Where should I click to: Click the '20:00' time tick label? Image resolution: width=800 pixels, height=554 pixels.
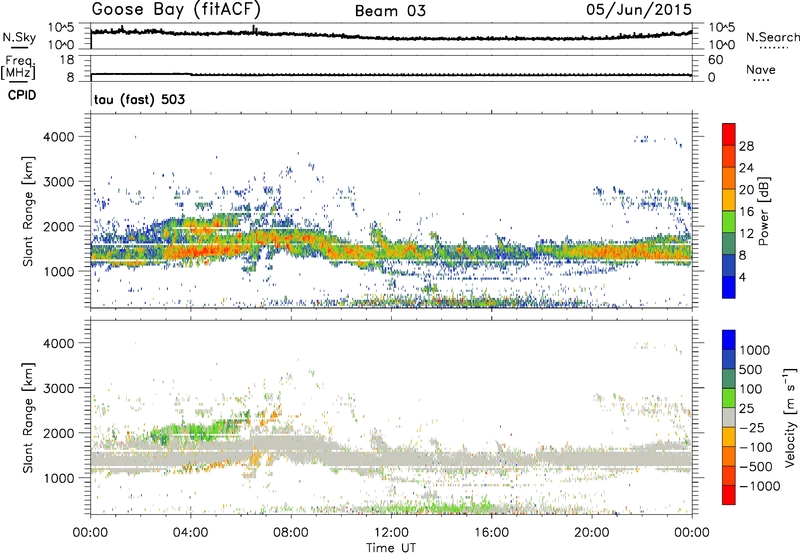click(592, 533)
